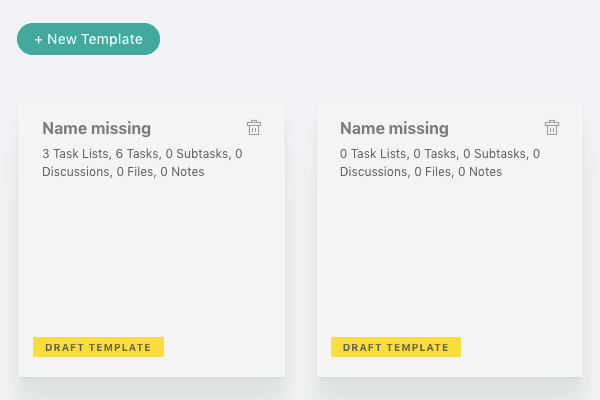Click the New Template button
Screen dimensions: 600x400
click(x=88, y=39)
